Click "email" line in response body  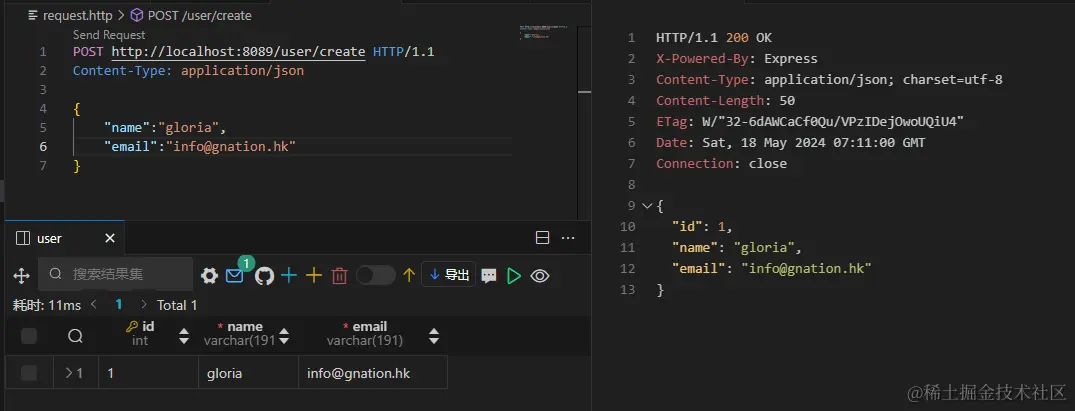(771, 268)
